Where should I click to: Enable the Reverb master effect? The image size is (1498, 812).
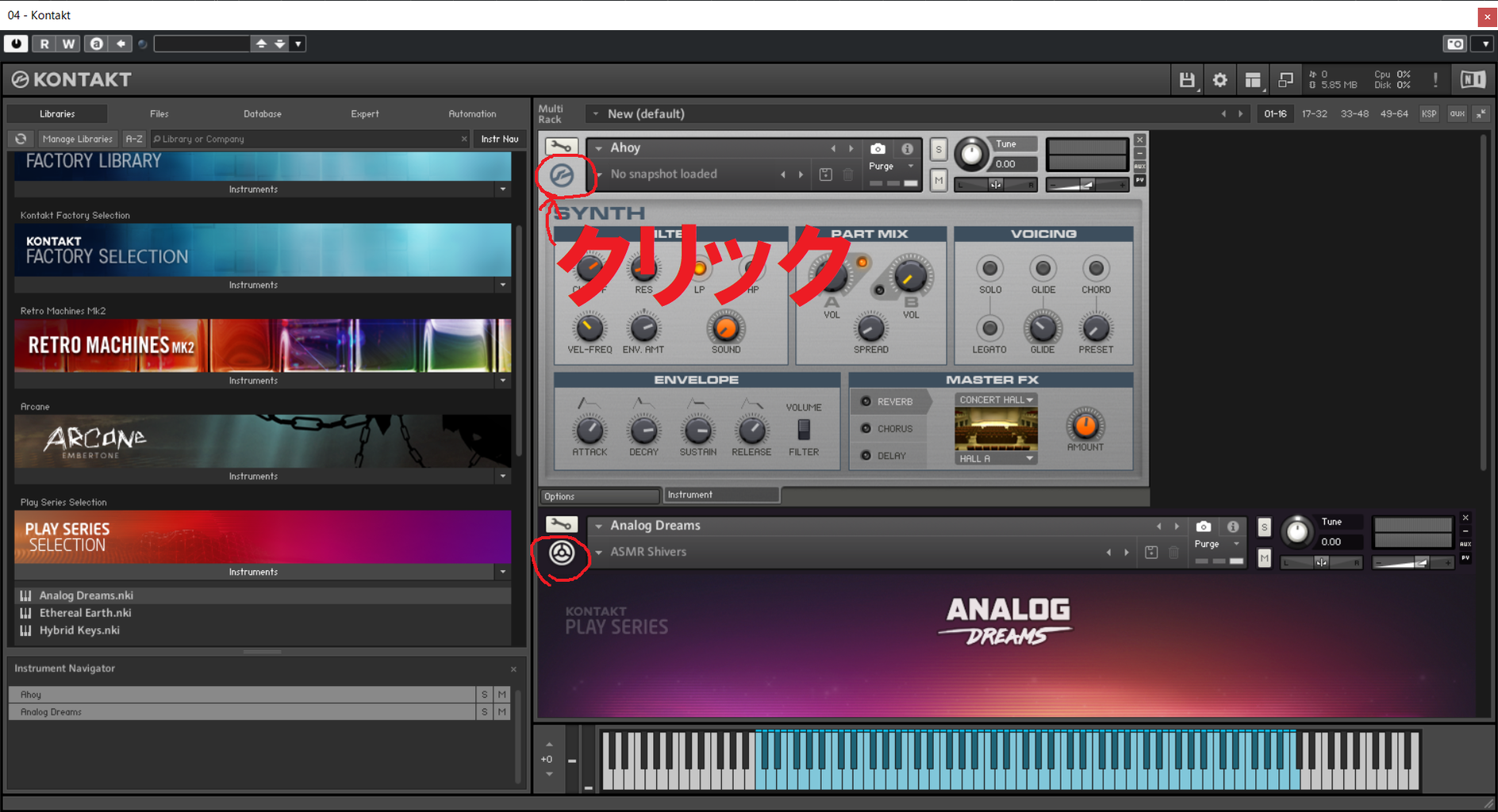coord(866,401)
